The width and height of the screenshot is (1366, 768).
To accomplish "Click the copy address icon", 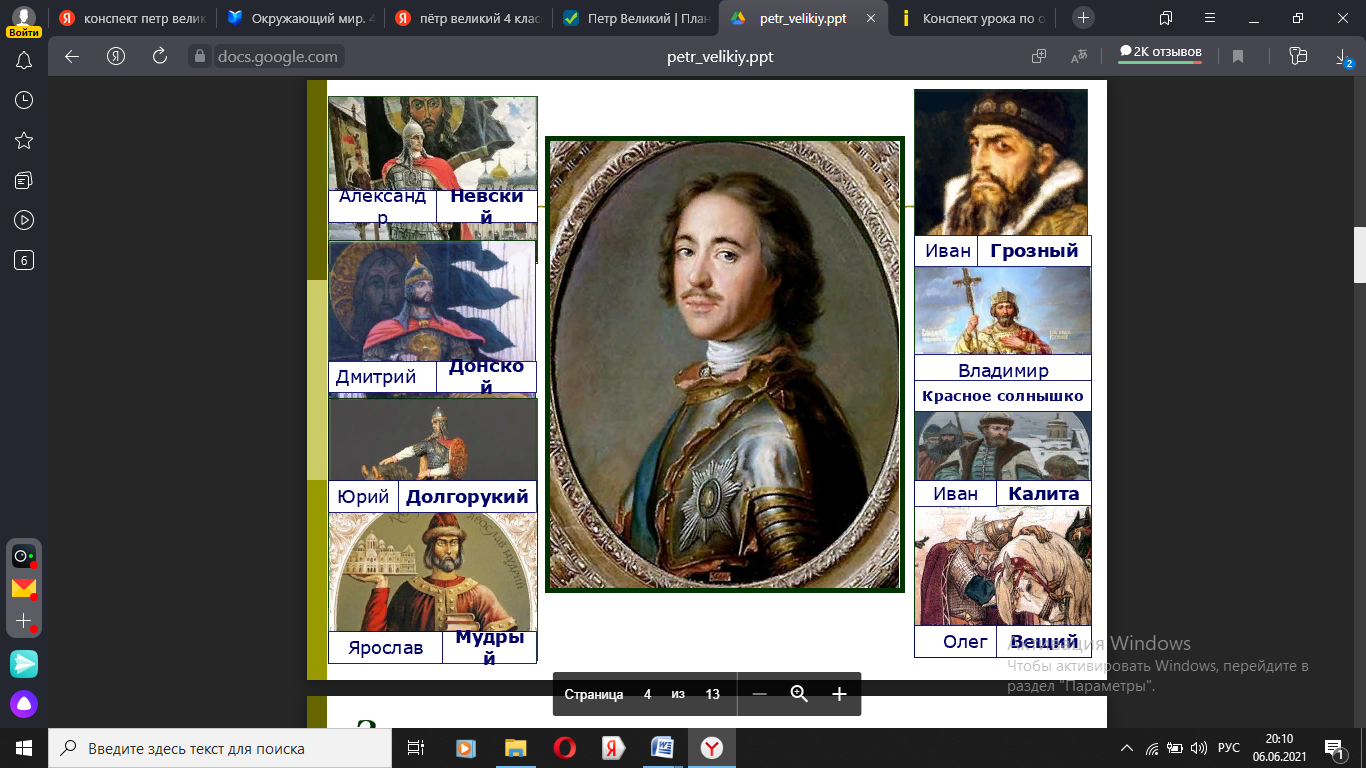I will click(x=1039, y=57).
